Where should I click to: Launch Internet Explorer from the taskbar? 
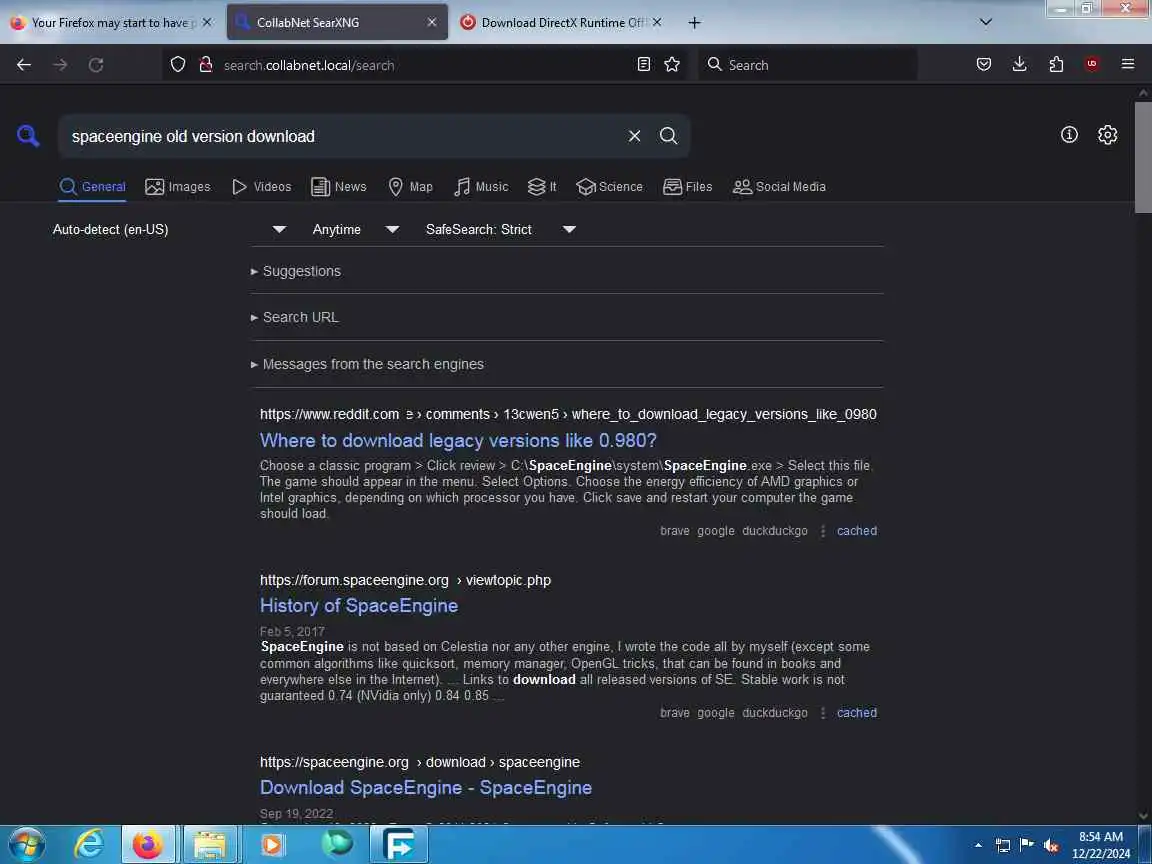pyautogui.click(x=89, y=845)
